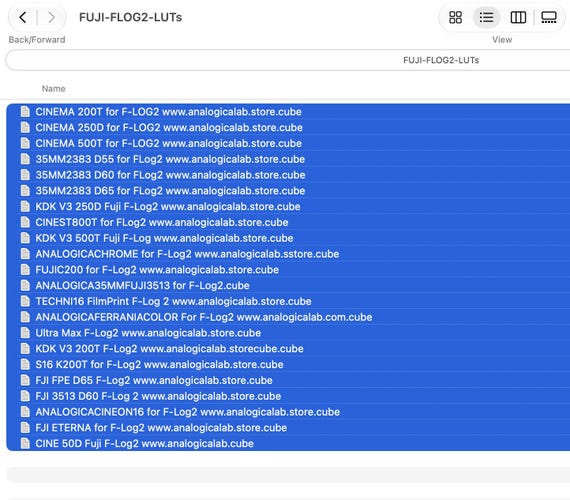Click document icon of ANALOGICACINEON16 file
The image size is (570, 500).
25,412
